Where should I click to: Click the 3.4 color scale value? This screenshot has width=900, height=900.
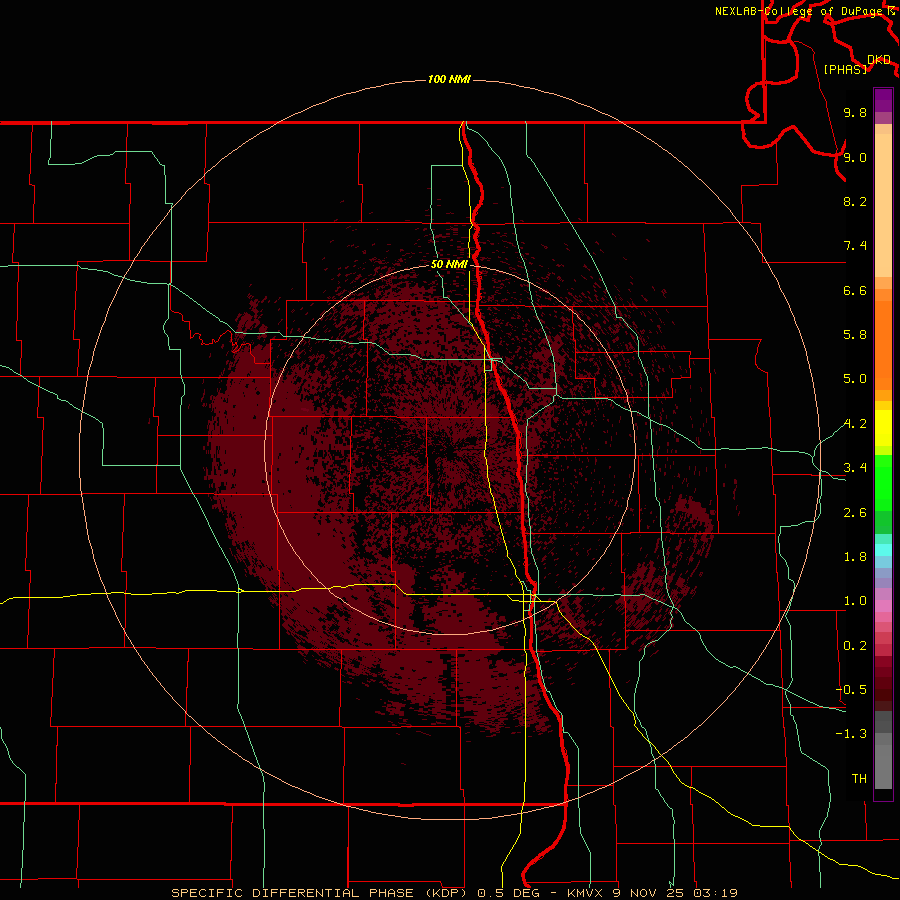tap(855, 468)
